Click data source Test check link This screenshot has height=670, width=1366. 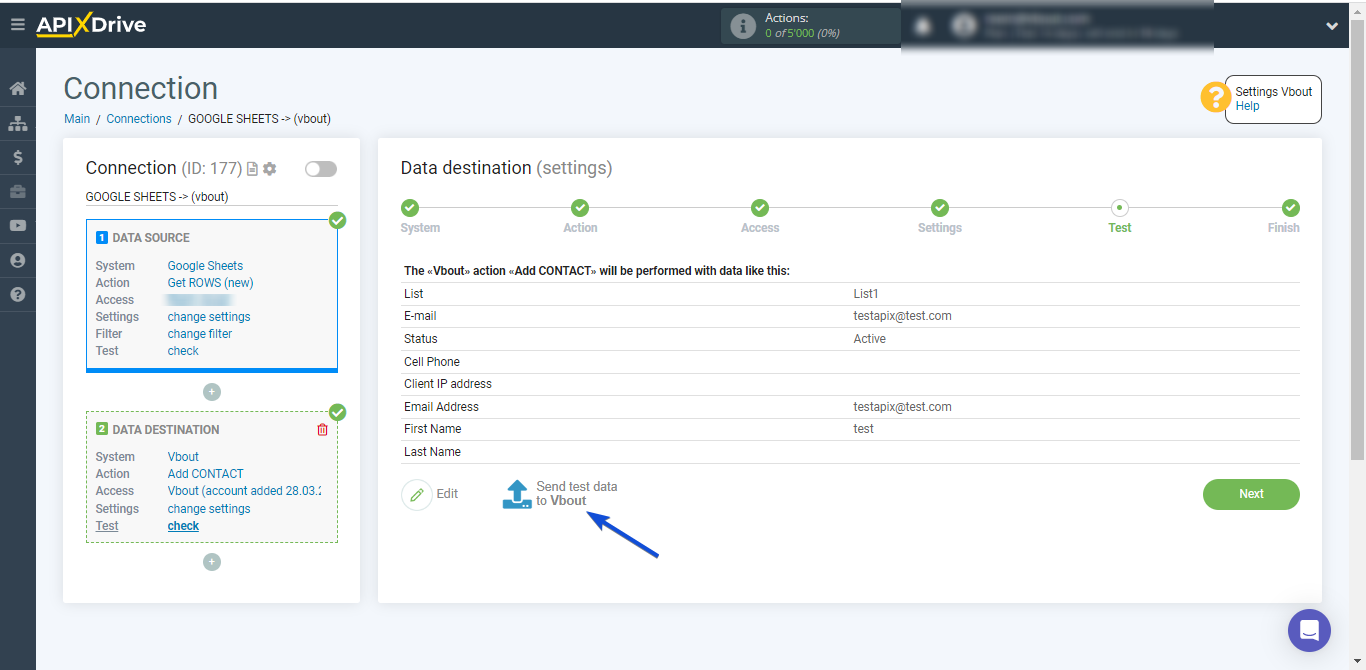tap(183, 351)
